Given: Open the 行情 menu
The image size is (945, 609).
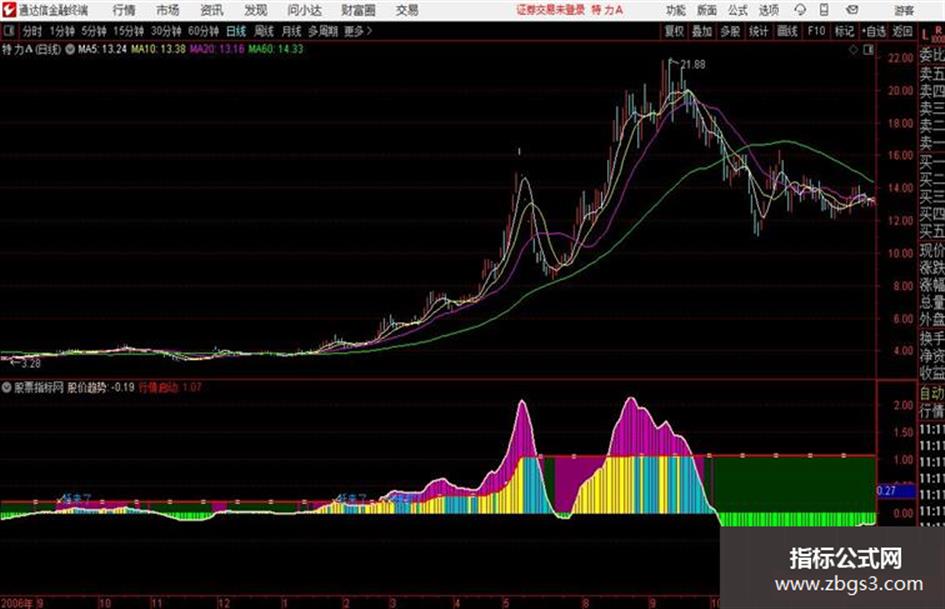Looking at the screenshot, I should 124,10.
